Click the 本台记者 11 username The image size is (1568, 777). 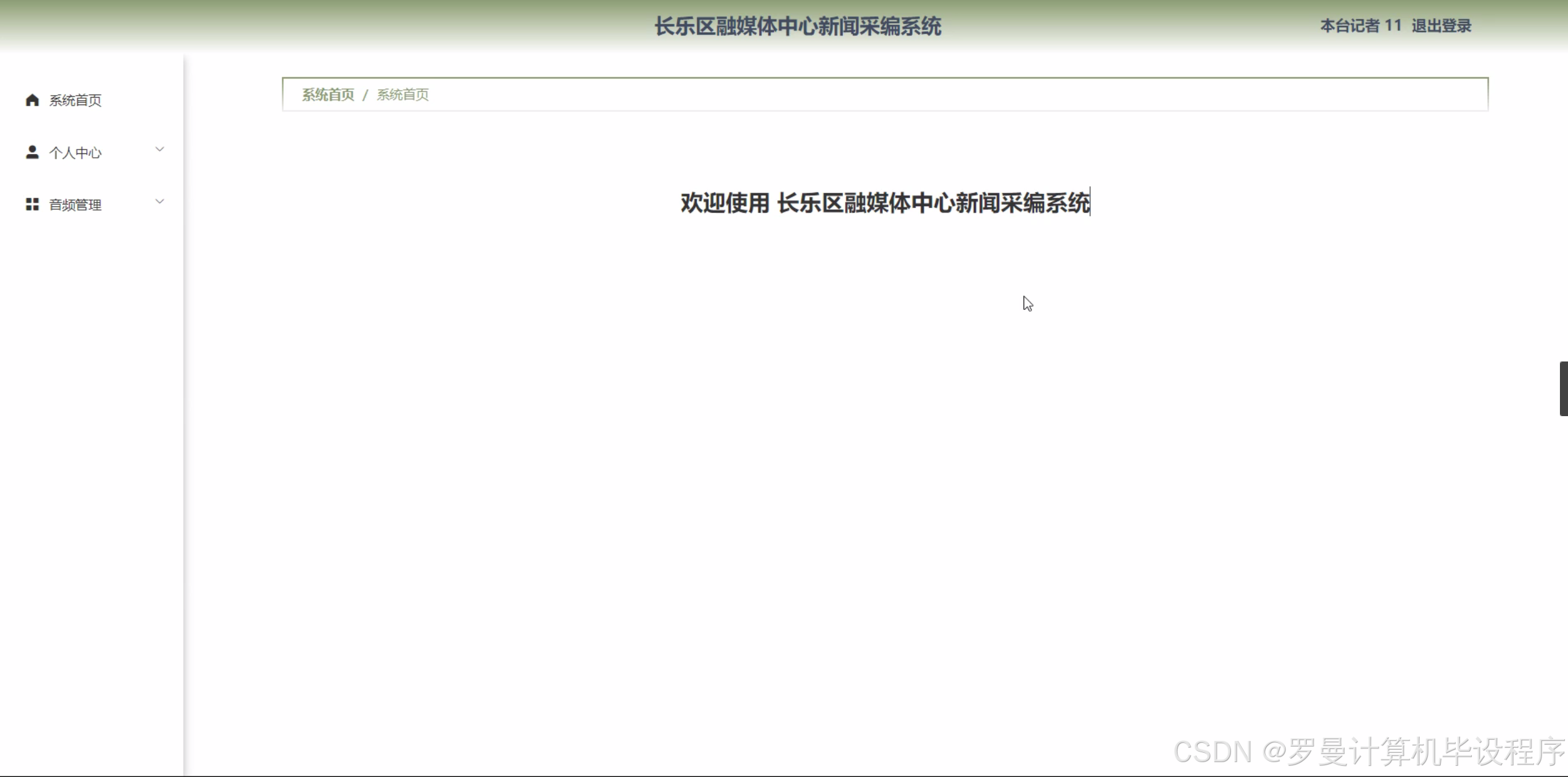coord(1361,26)
